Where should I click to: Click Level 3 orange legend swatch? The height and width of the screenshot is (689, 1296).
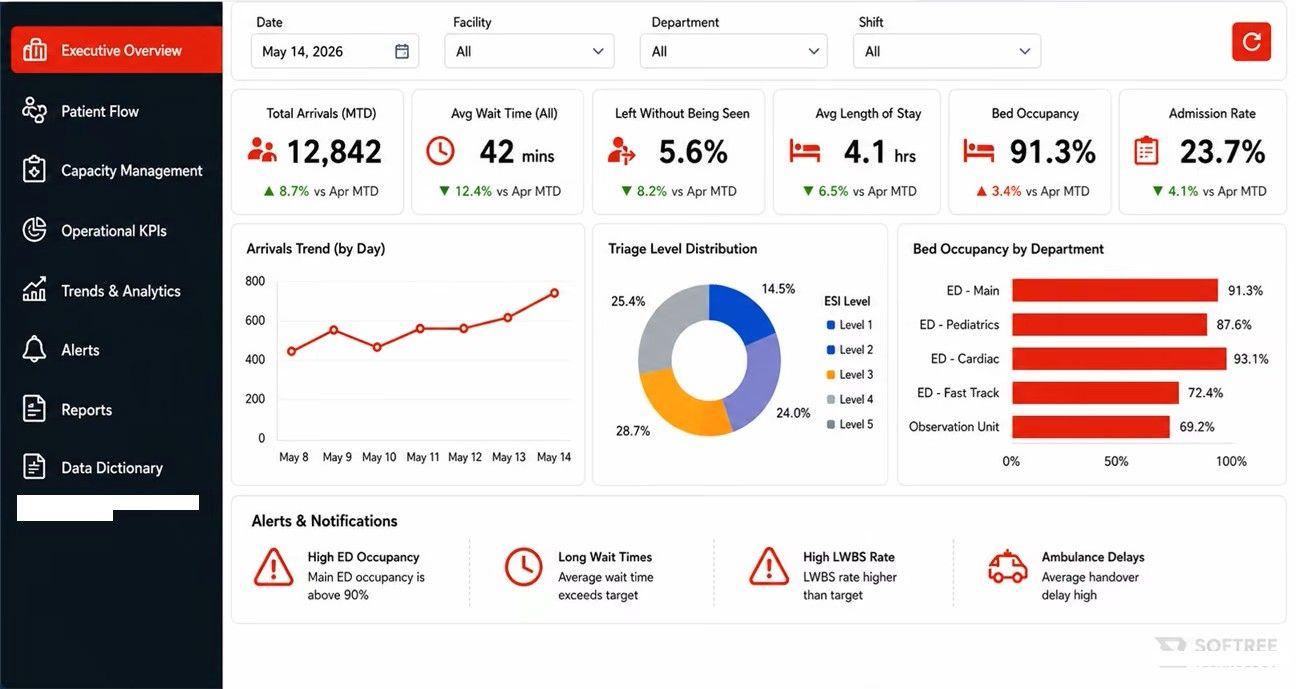[x=830, y=375]
